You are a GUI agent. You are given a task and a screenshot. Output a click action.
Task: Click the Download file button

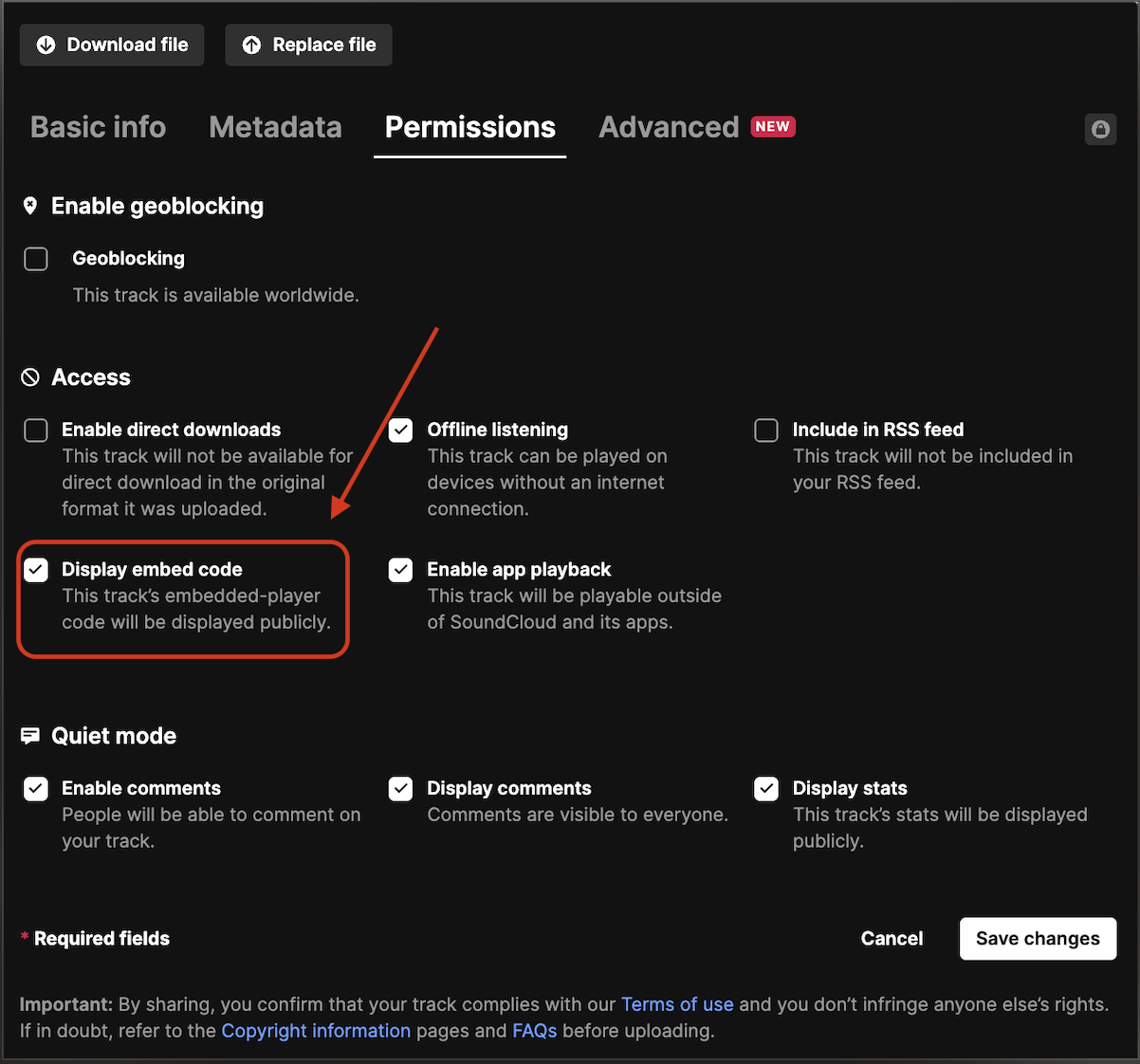(x=112, y=45)
